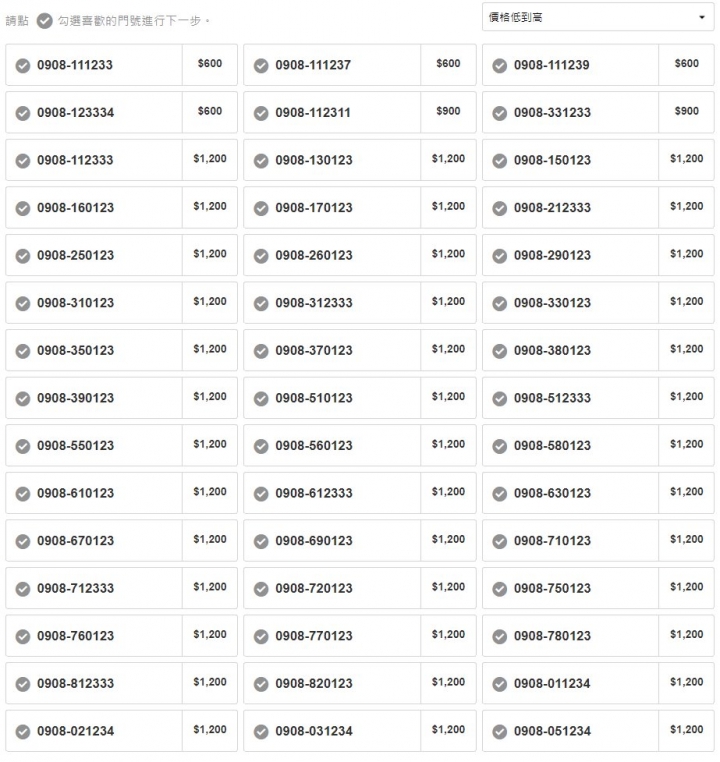The image size is (720, 762).
Task: Open the 價格低到高 sort dropdown
Action: coord(598,17)
